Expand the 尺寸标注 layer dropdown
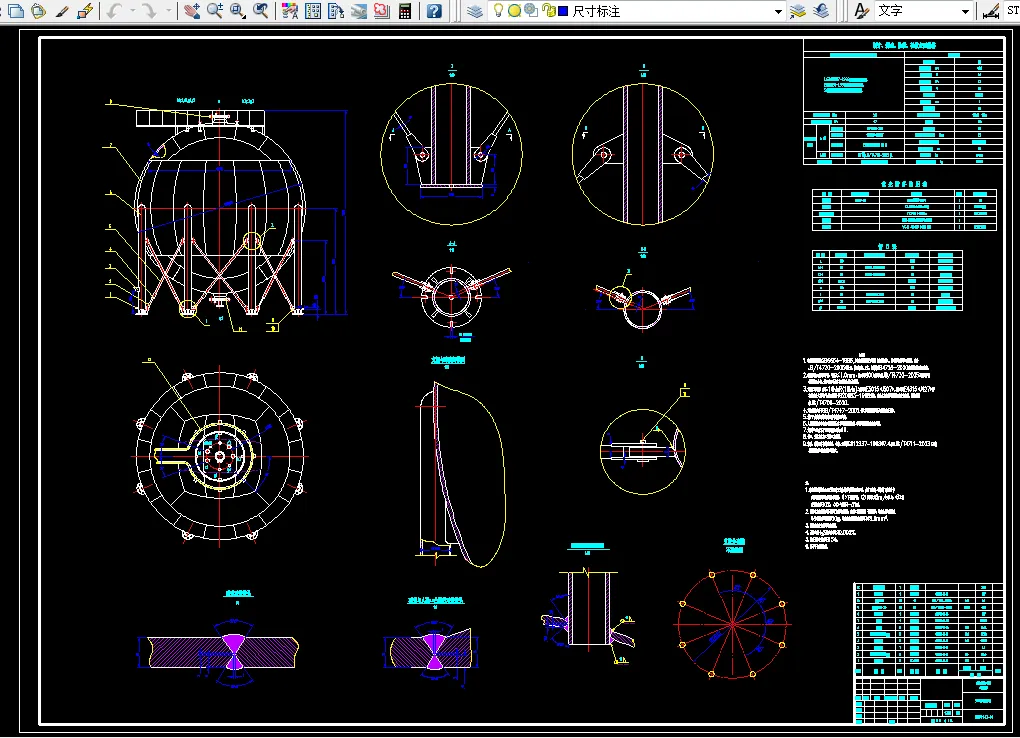 pyautogui.click(x=778, y=12)
